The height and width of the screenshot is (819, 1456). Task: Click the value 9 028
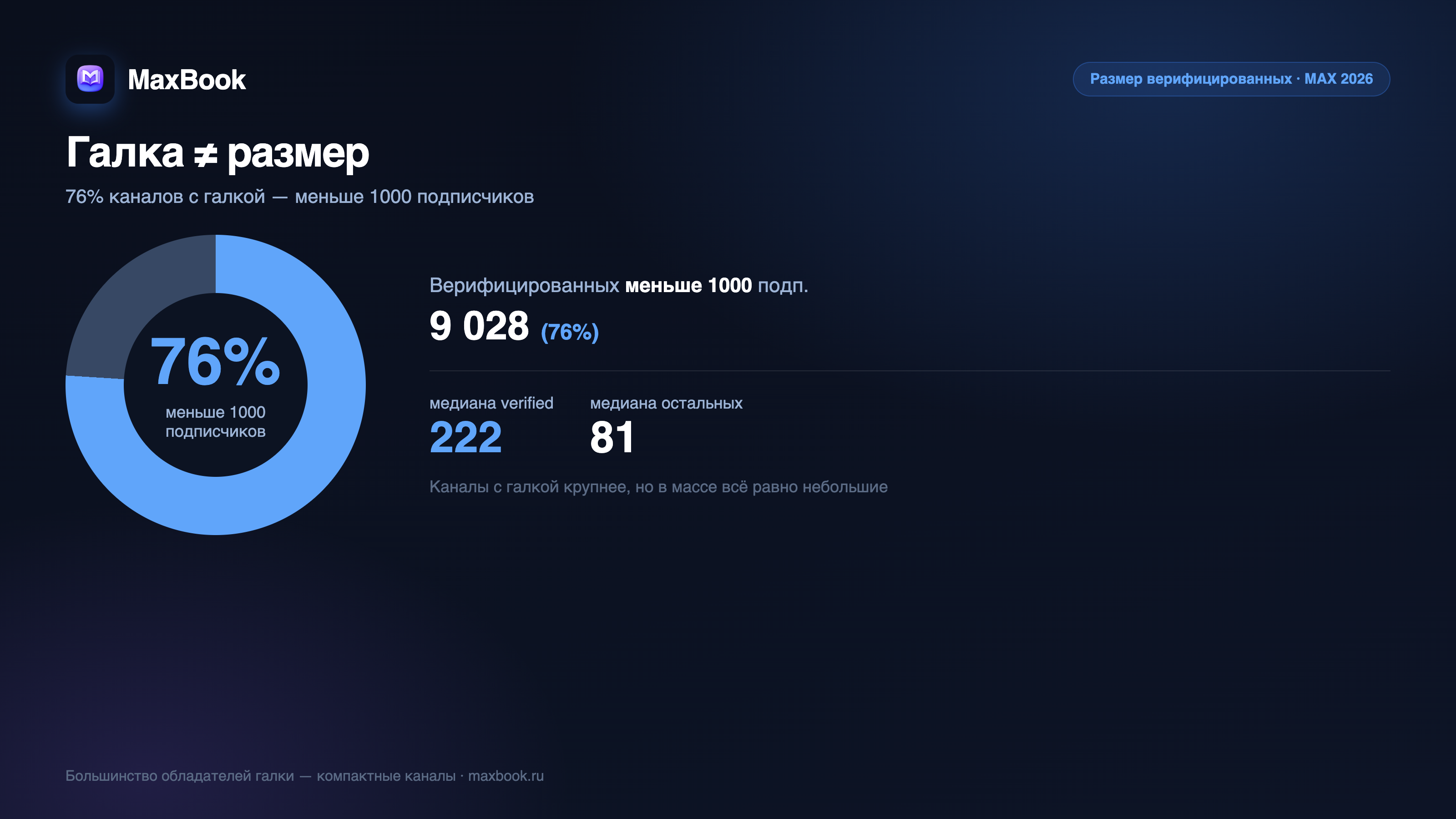(x=479, y=326)
